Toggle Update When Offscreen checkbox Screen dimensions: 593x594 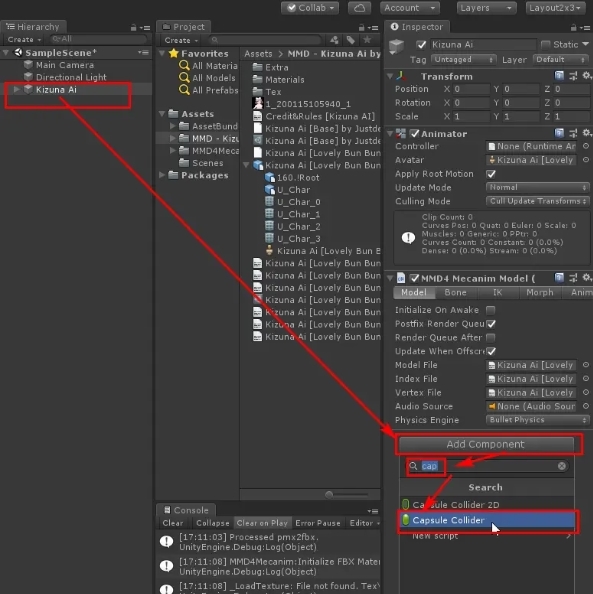491,351
